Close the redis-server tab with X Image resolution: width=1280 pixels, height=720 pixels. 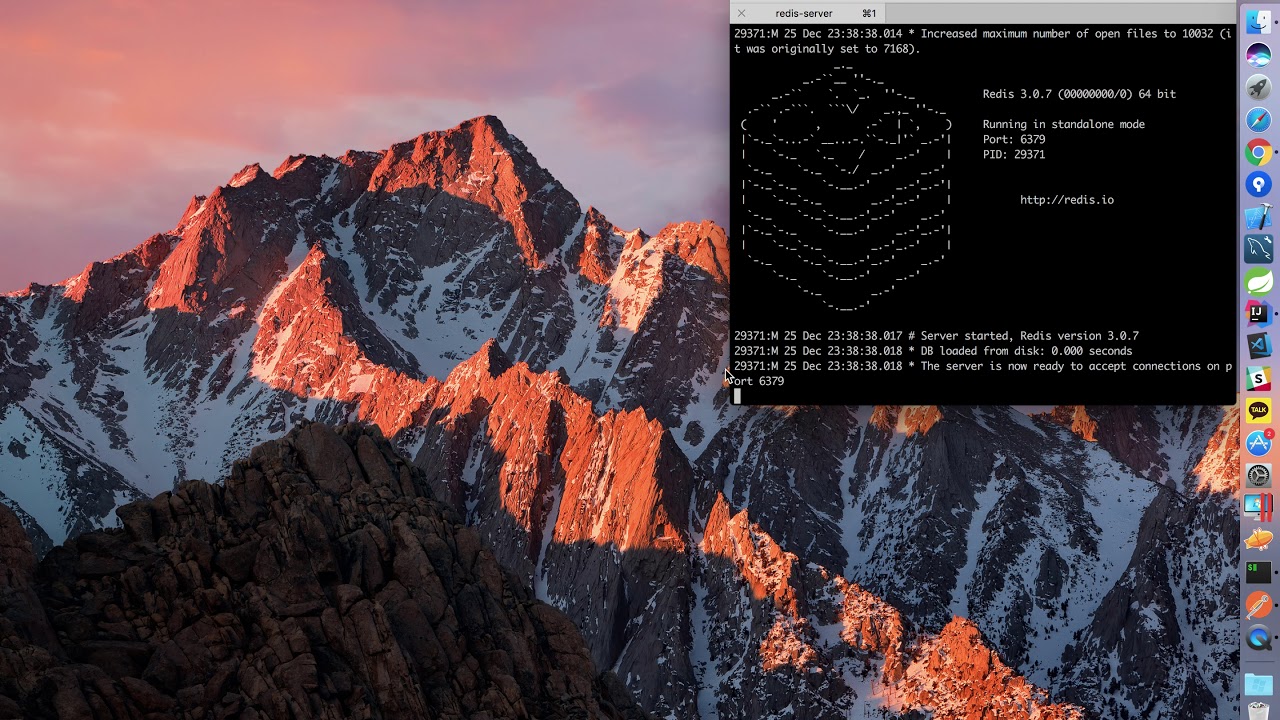[x=741, y=13]
